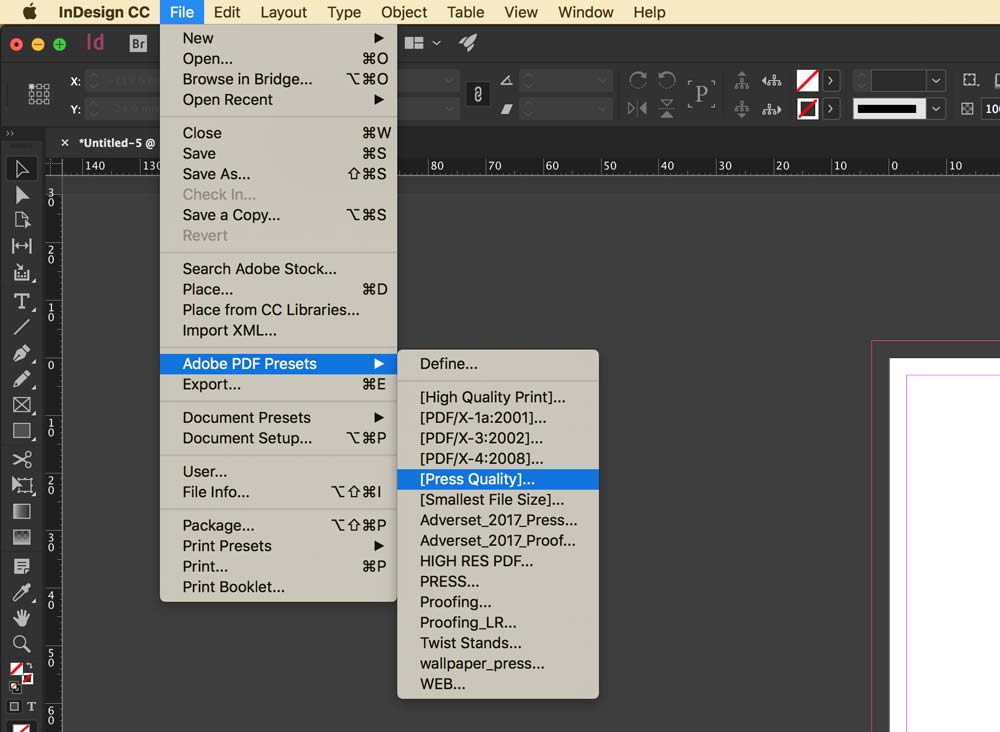Screen dimensions: 1000x732
Task: Expand the stroke color options arrow
Action: (x=830, y=109)
